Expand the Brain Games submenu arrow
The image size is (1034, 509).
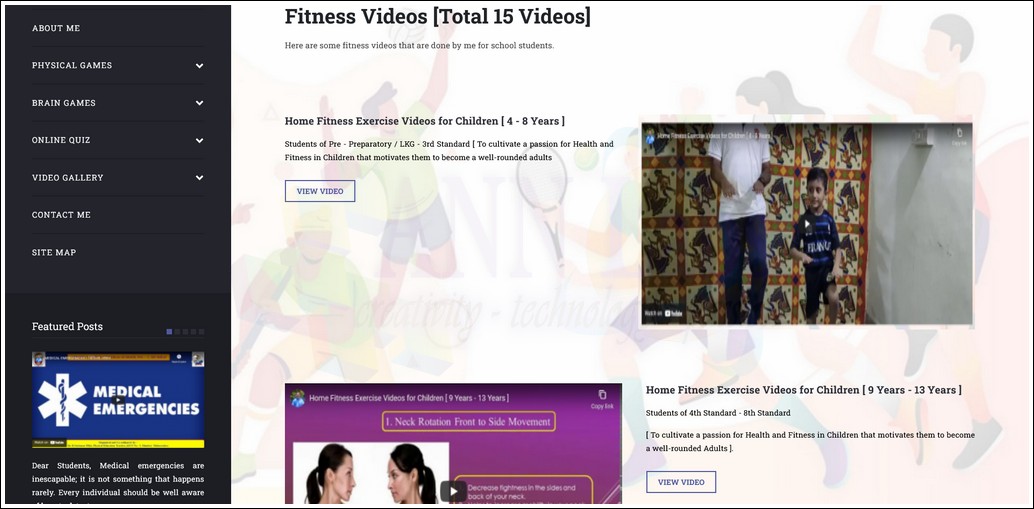click(x=199, y=103)
